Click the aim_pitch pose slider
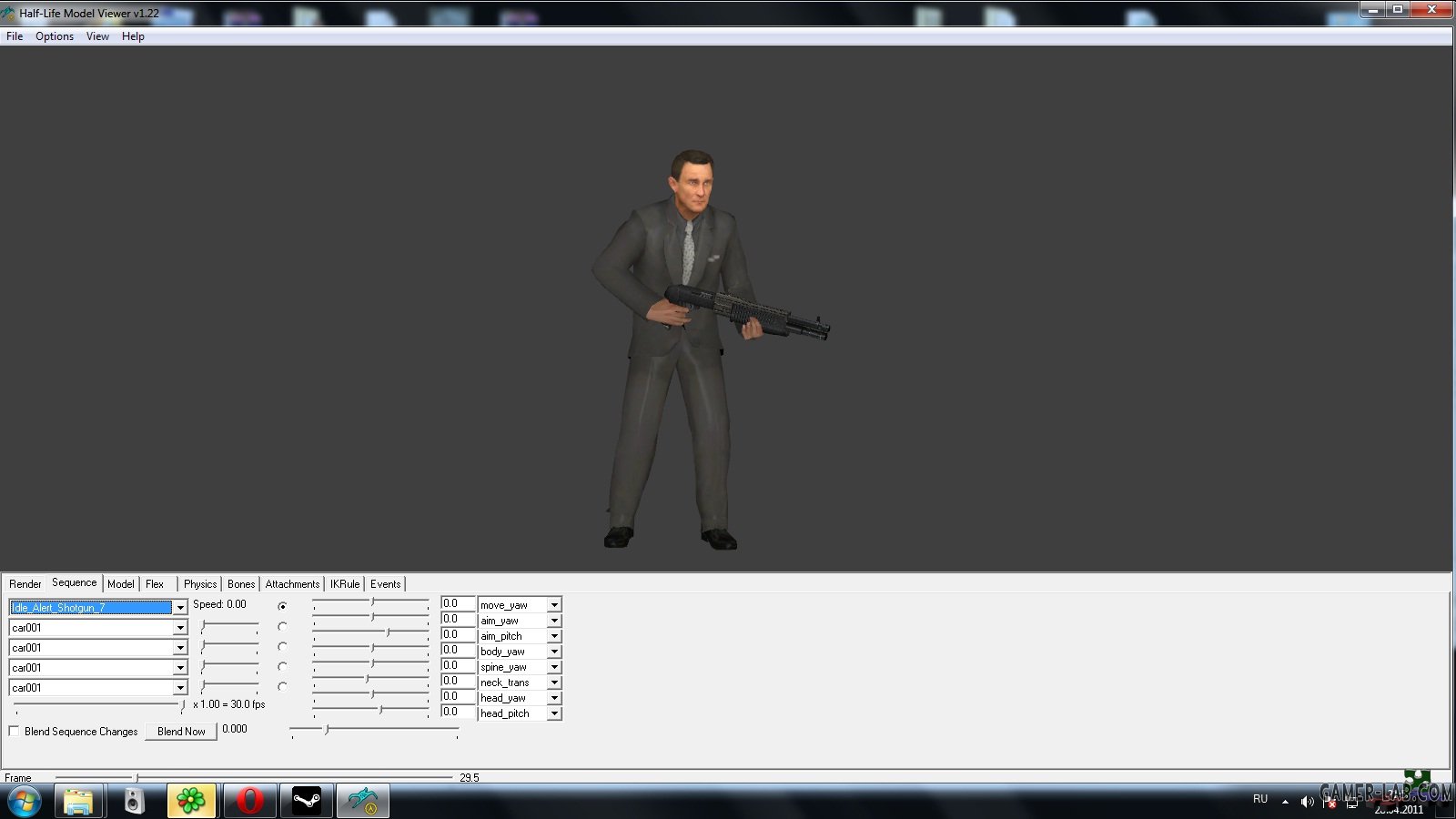 [x=370, y=633]
